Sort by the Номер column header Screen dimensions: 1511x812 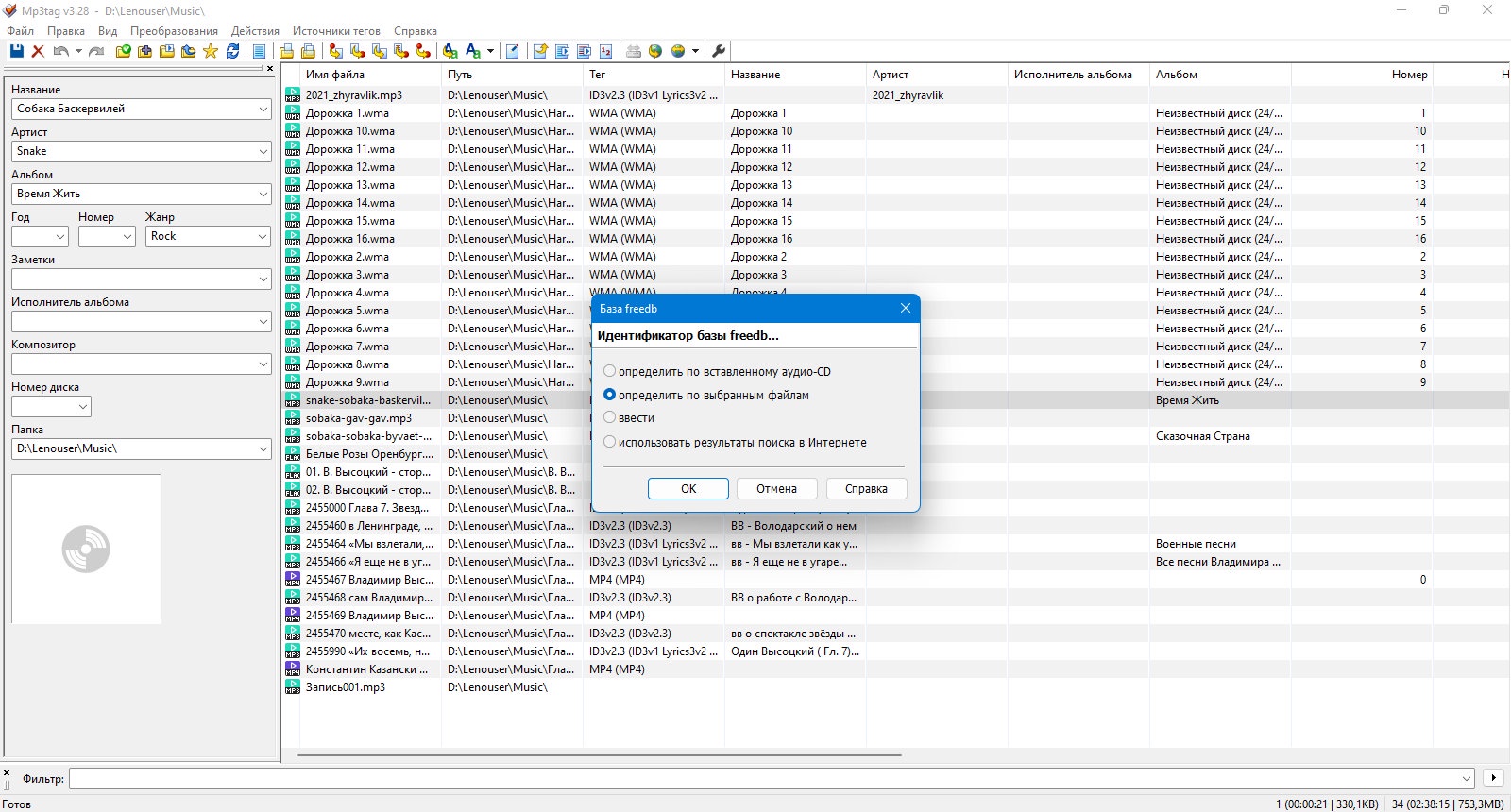pyautogui.click(x=1362, y=75)
